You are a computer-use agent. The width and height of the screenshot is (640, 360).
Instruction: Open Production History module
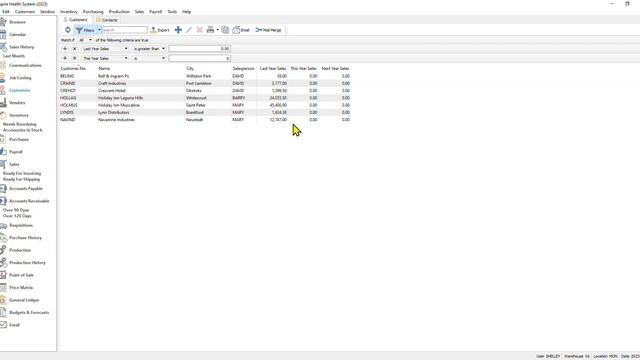tap(27, 263)
